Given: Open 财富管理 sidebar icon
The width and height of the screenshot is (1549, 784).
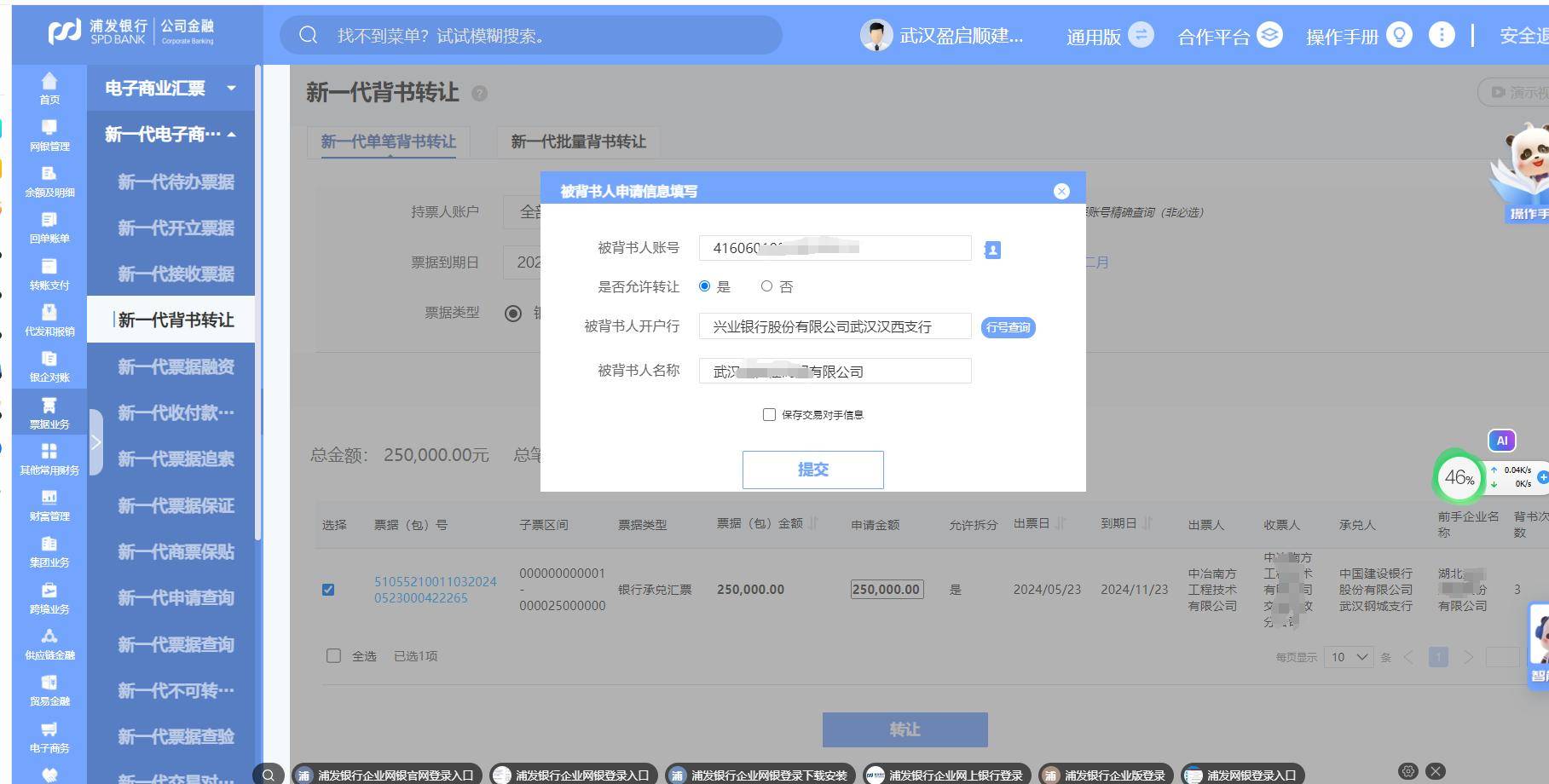Looking at the screenshot, I should point(49,505).
